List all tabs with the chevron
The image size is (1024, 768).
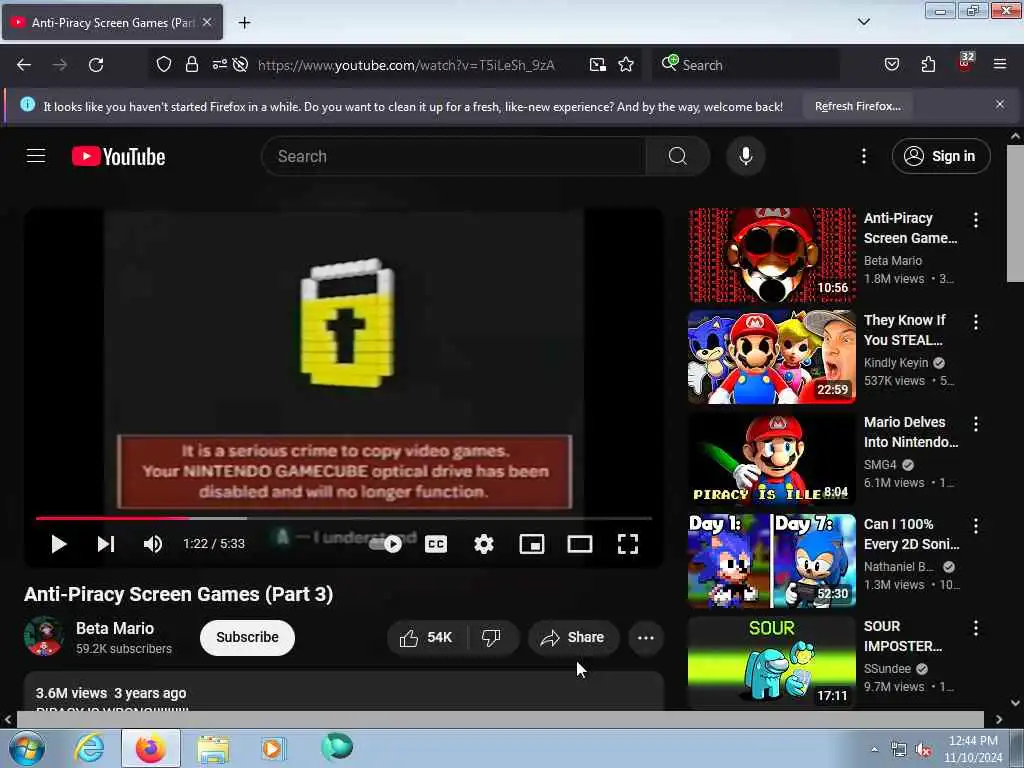(x=863, y=22)
